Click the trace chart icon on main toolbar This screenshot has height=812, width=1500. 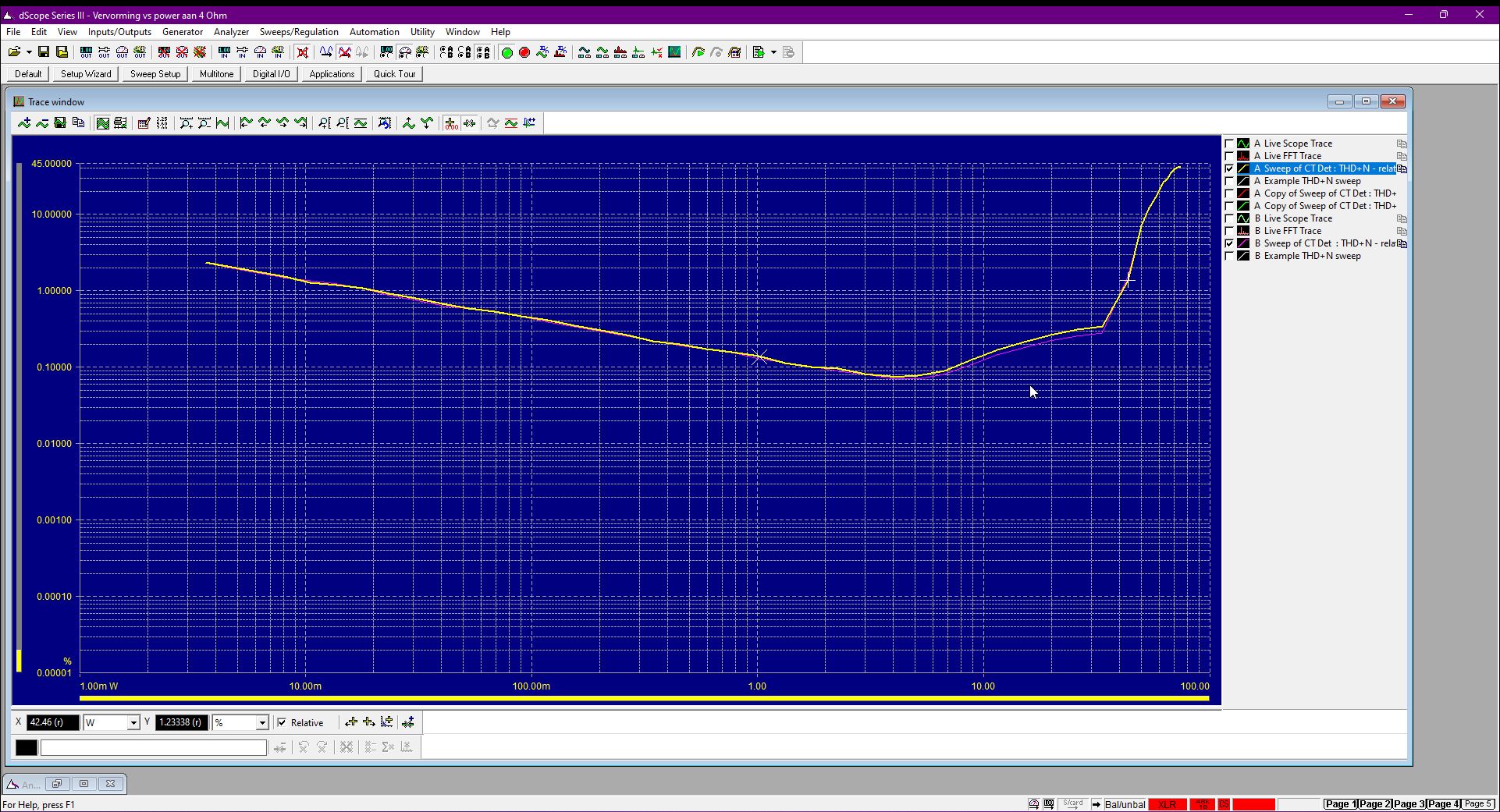tap(674, 52)
